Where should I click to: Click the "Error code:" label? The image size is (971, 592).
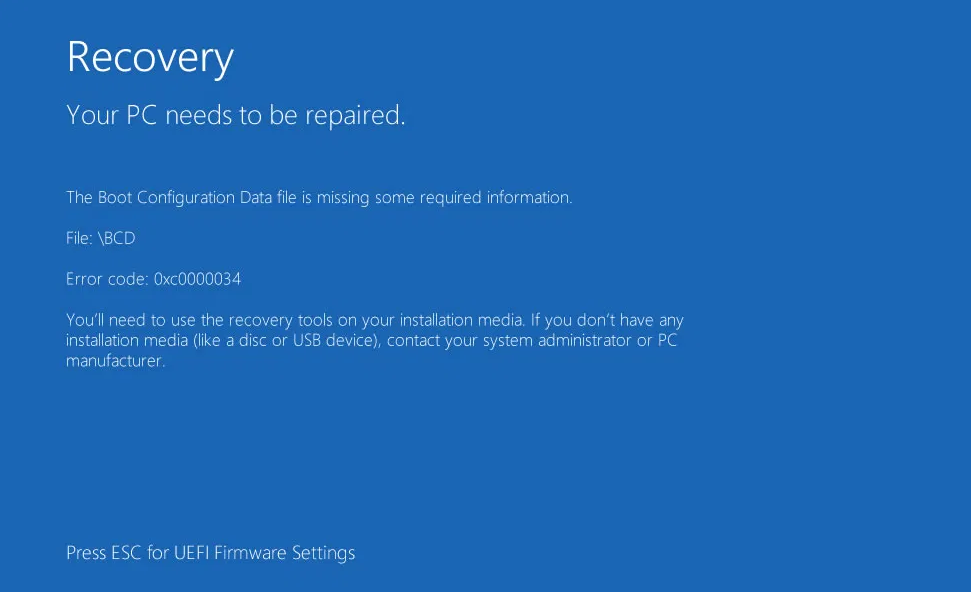coord(107,279)
